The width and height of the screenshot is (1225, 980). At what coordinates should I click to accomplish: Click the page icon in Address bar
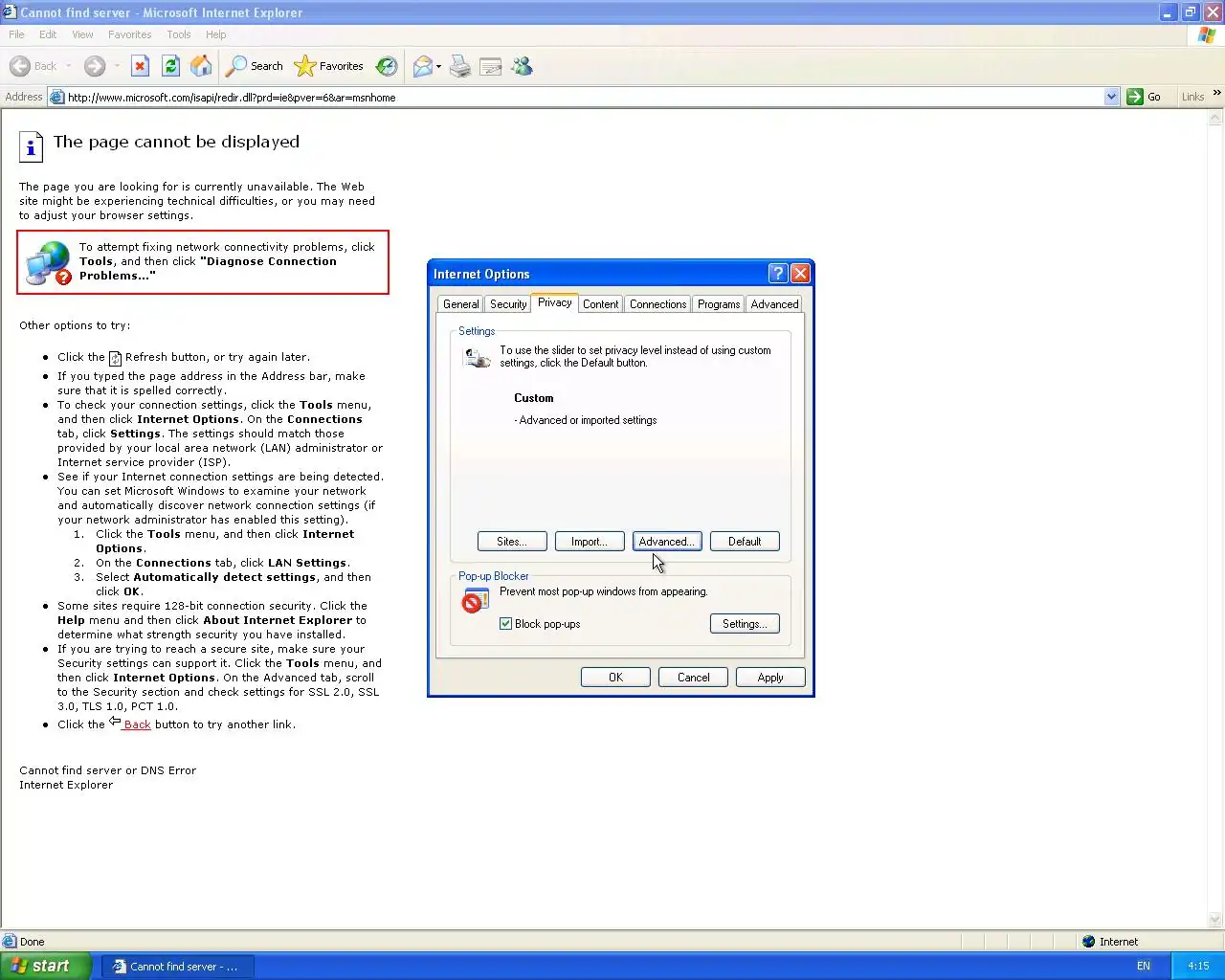point(56,97)
